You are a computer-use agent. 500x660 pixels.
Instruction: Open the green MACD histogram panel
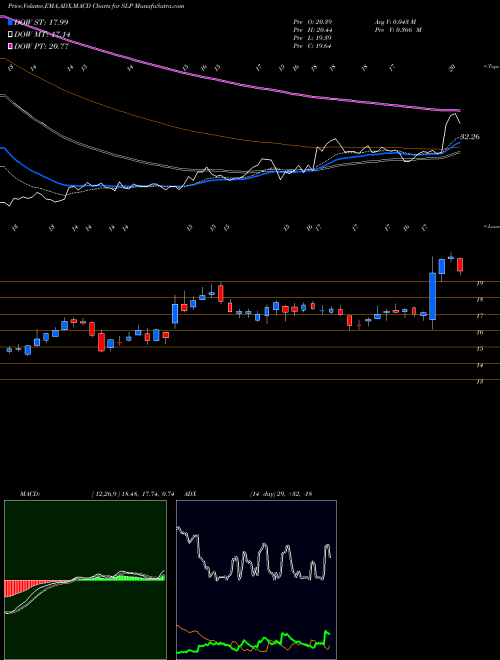(85, 580)
